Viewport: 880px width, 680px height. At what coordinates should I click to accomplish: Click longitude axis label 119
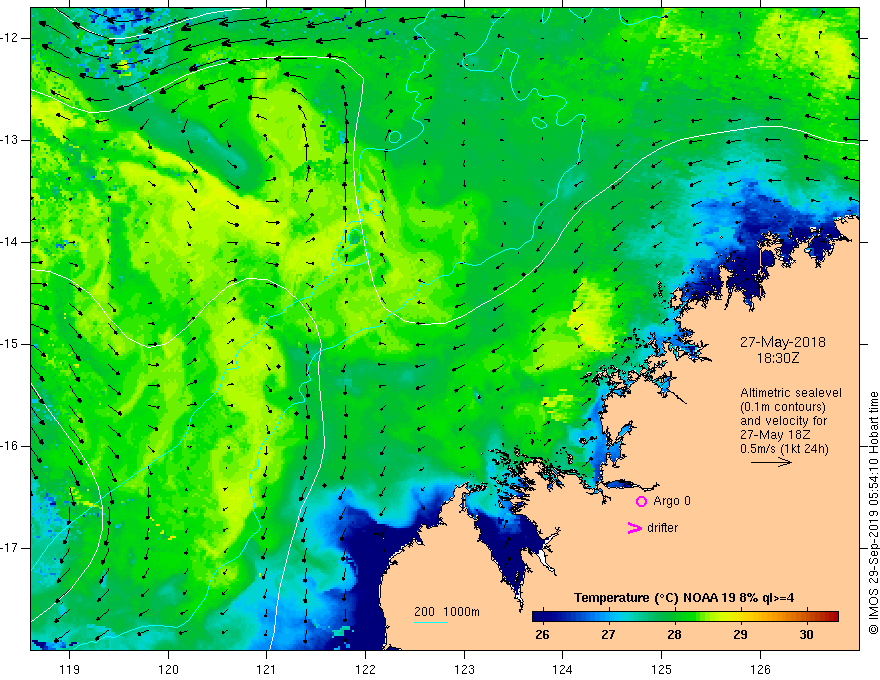70,669
